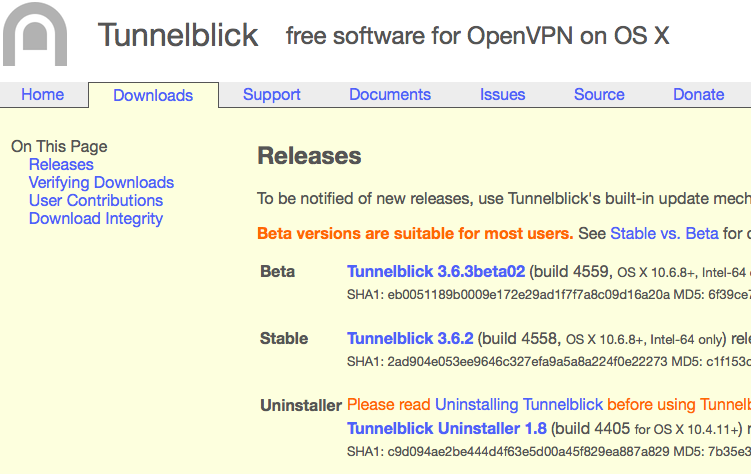Image resolution: width=751 pixels, height=474 pixels.
Task: Download Tunnelblick Uninstaller 1.8
Action: (x=447, y=429)
